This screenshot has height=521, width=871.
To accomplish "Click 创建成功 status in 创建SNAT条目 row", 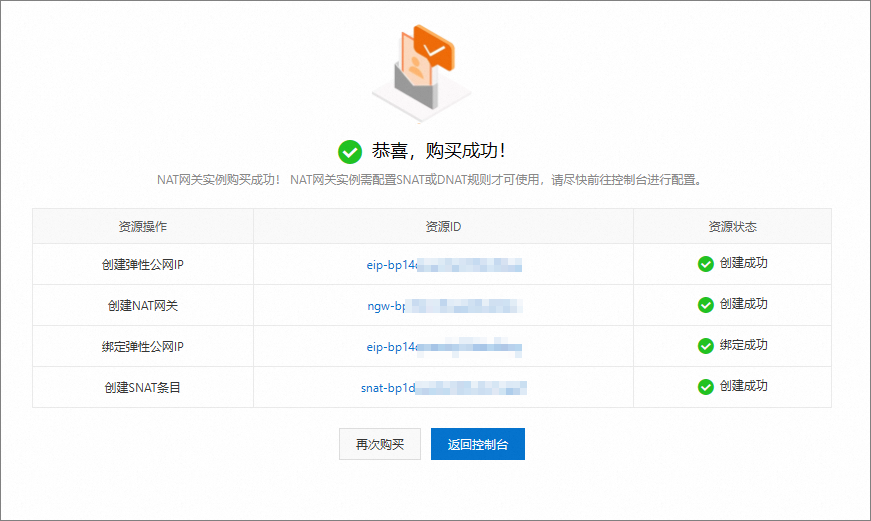I will click(743, 387).
